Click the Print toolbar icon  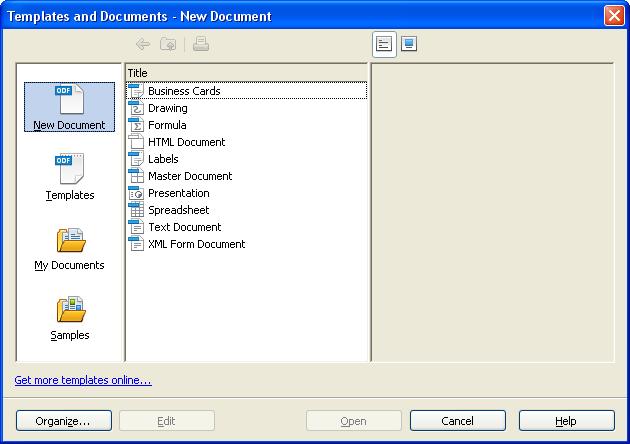pos(201,44)
